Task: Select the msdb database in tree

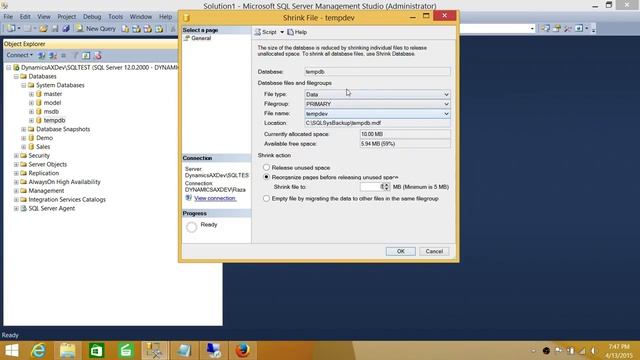Action: coord(51,111)
